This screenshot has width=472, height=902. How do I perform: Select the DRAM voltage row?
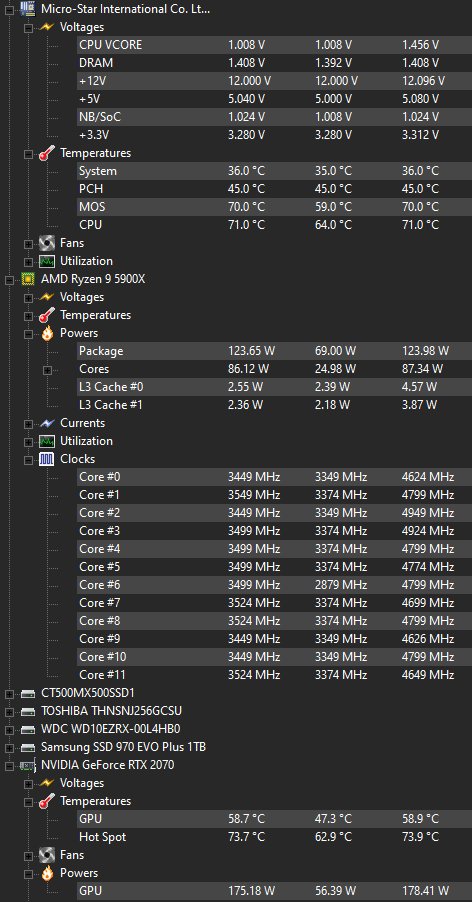click(x=274, y=63)
